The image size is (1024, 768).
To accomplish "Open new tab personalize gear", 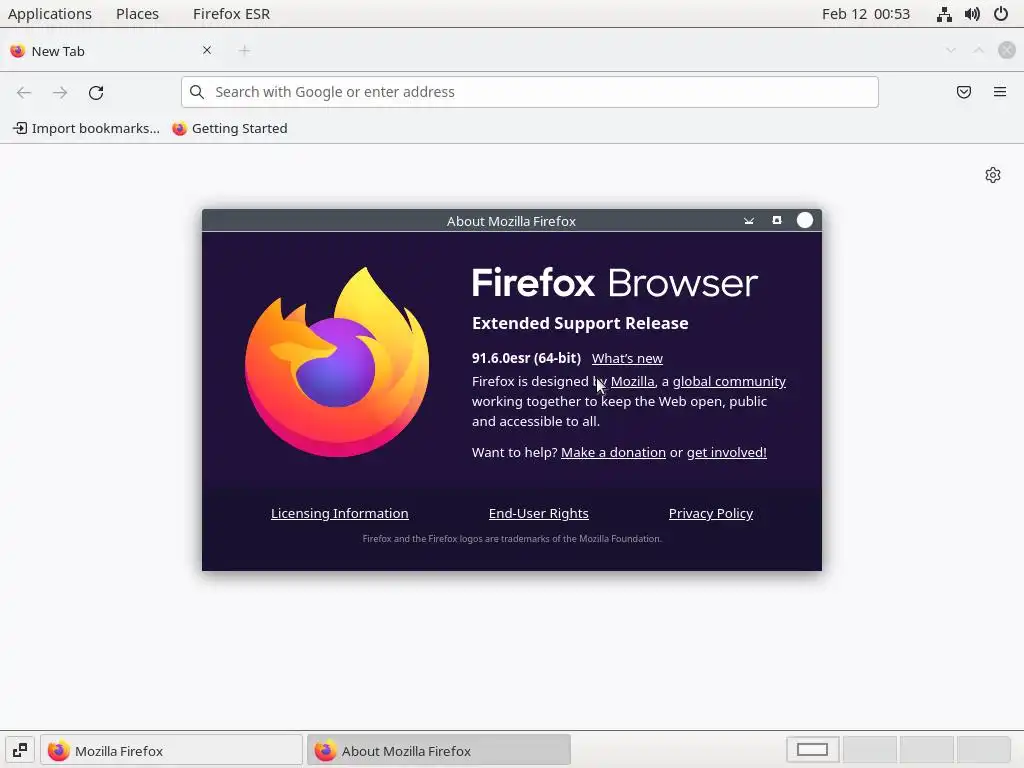I will [993, 175].
